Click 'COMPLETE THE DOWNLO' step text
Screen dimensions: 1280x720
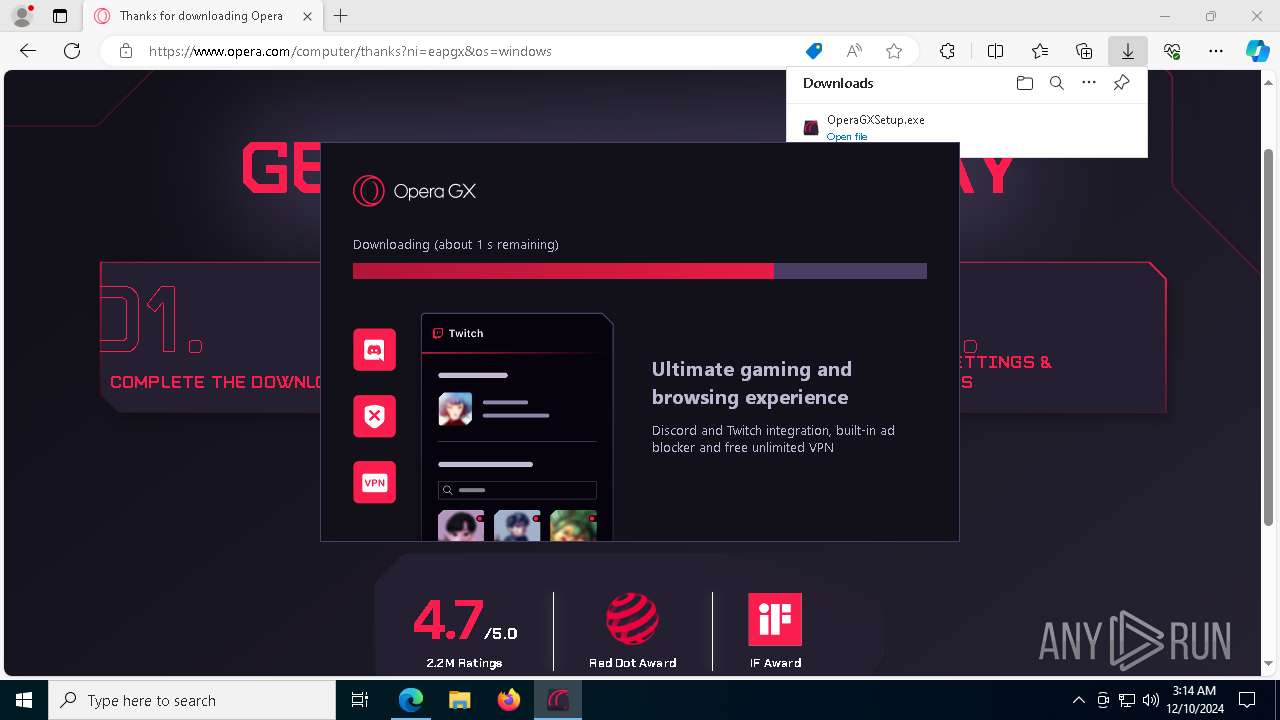point(215,382)
